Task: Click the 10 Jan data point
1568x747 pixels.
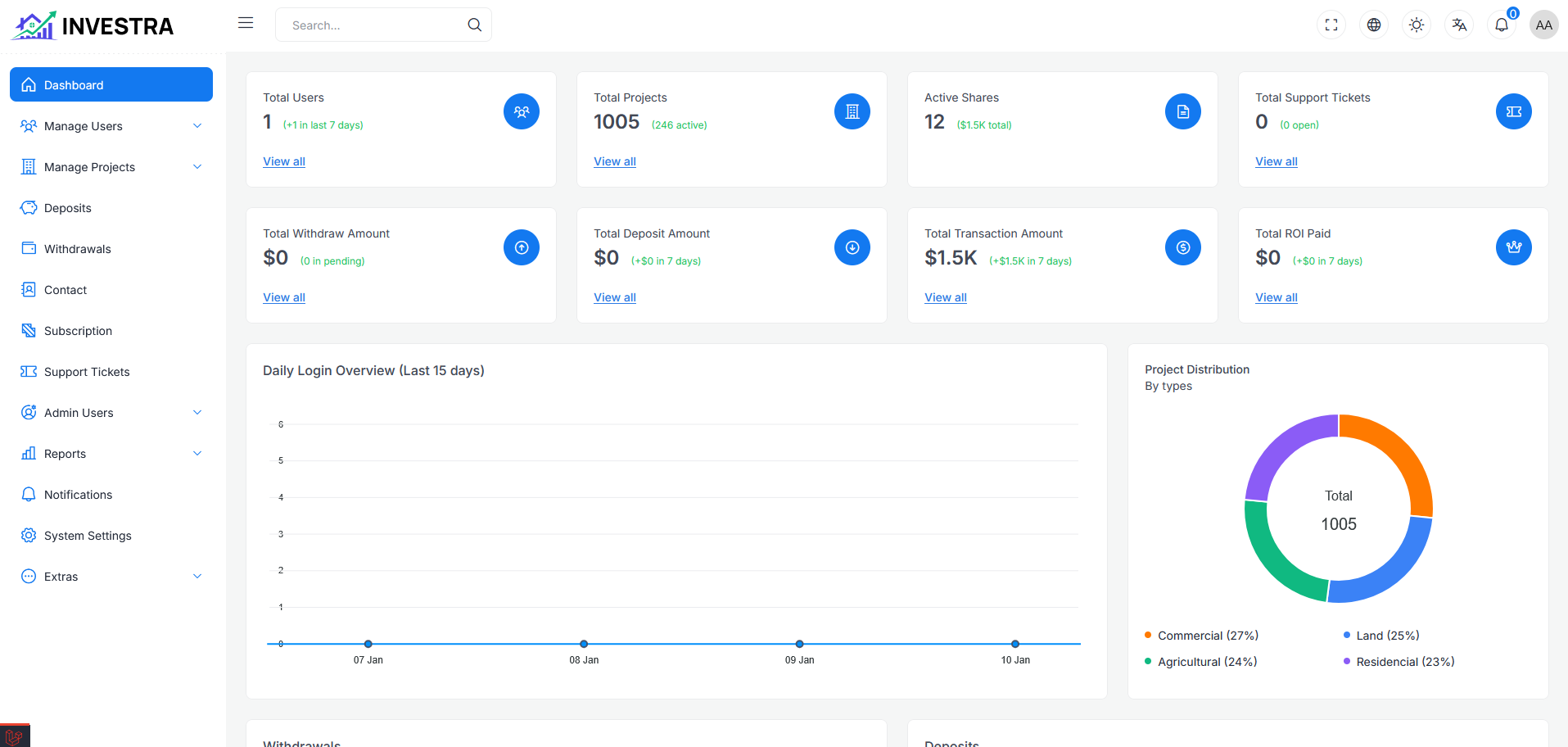Action: (x=1015, y=644)
